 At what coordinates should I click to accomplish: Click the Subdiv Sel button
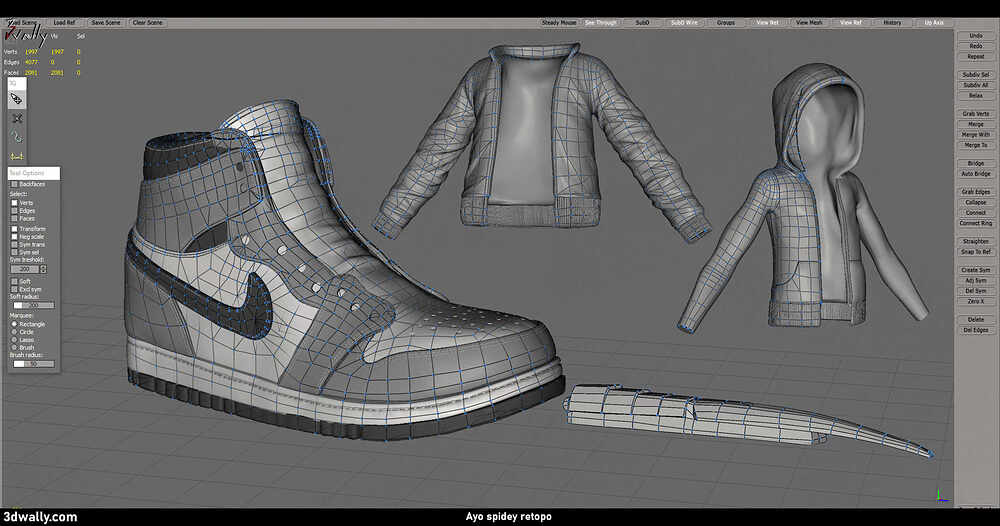click(x=976, y=75)
